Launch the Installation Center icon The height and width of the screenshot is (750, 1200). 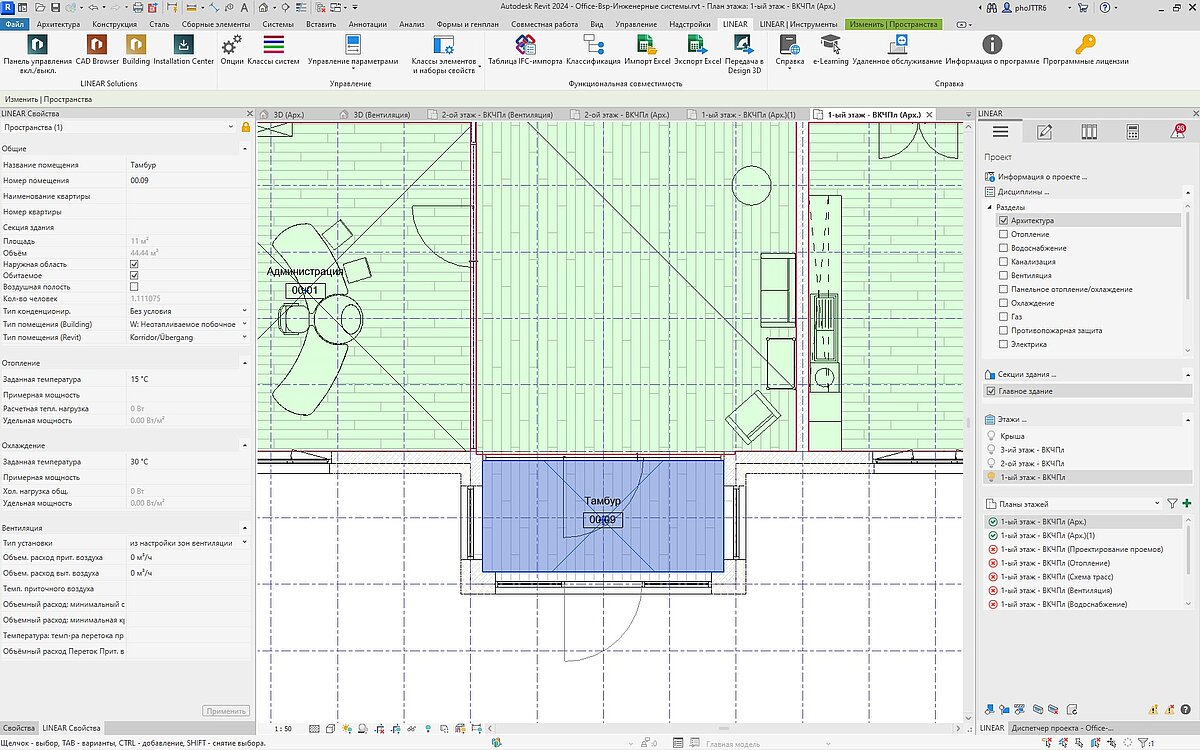click(183, 46)
